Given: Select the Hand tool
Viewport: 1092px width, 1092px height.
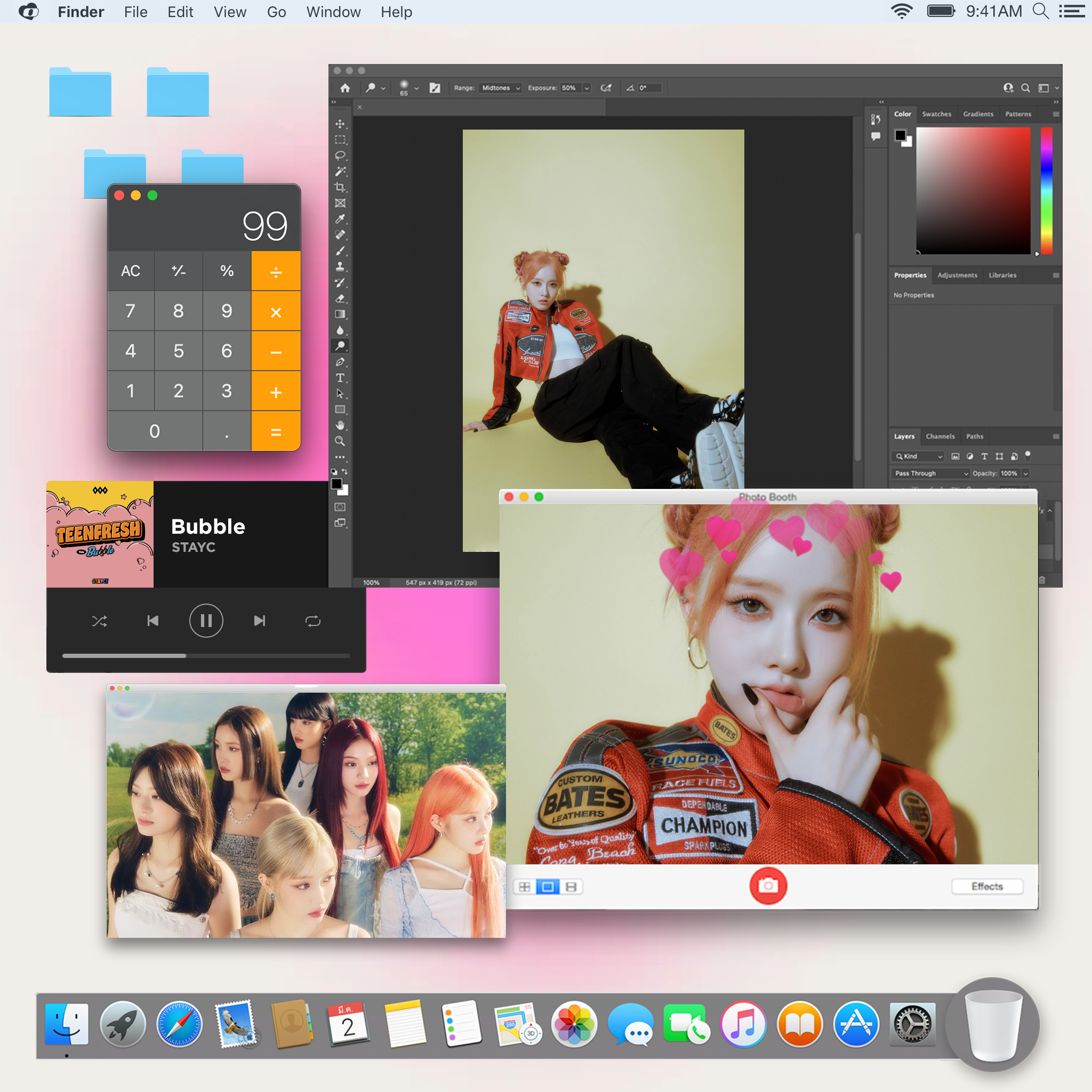Looking at the screenshot, I should 340,425.
